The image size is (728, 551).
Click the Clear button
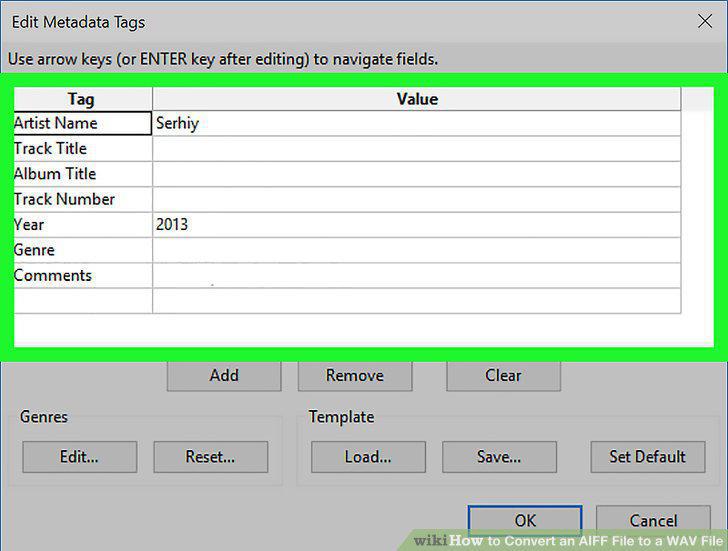503,375
